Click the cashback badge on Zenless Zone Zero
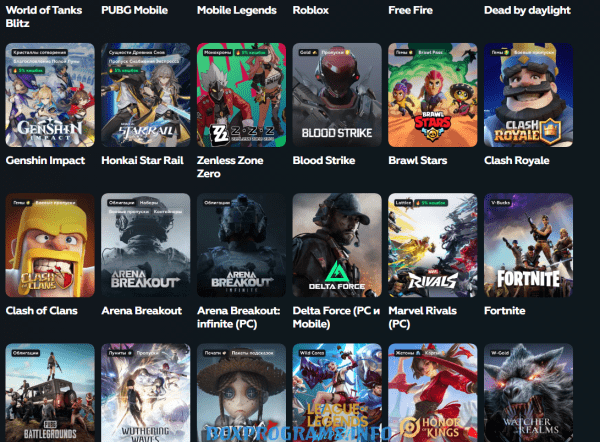This screenshot has width=600, height=442. click(x=251, y=52)
